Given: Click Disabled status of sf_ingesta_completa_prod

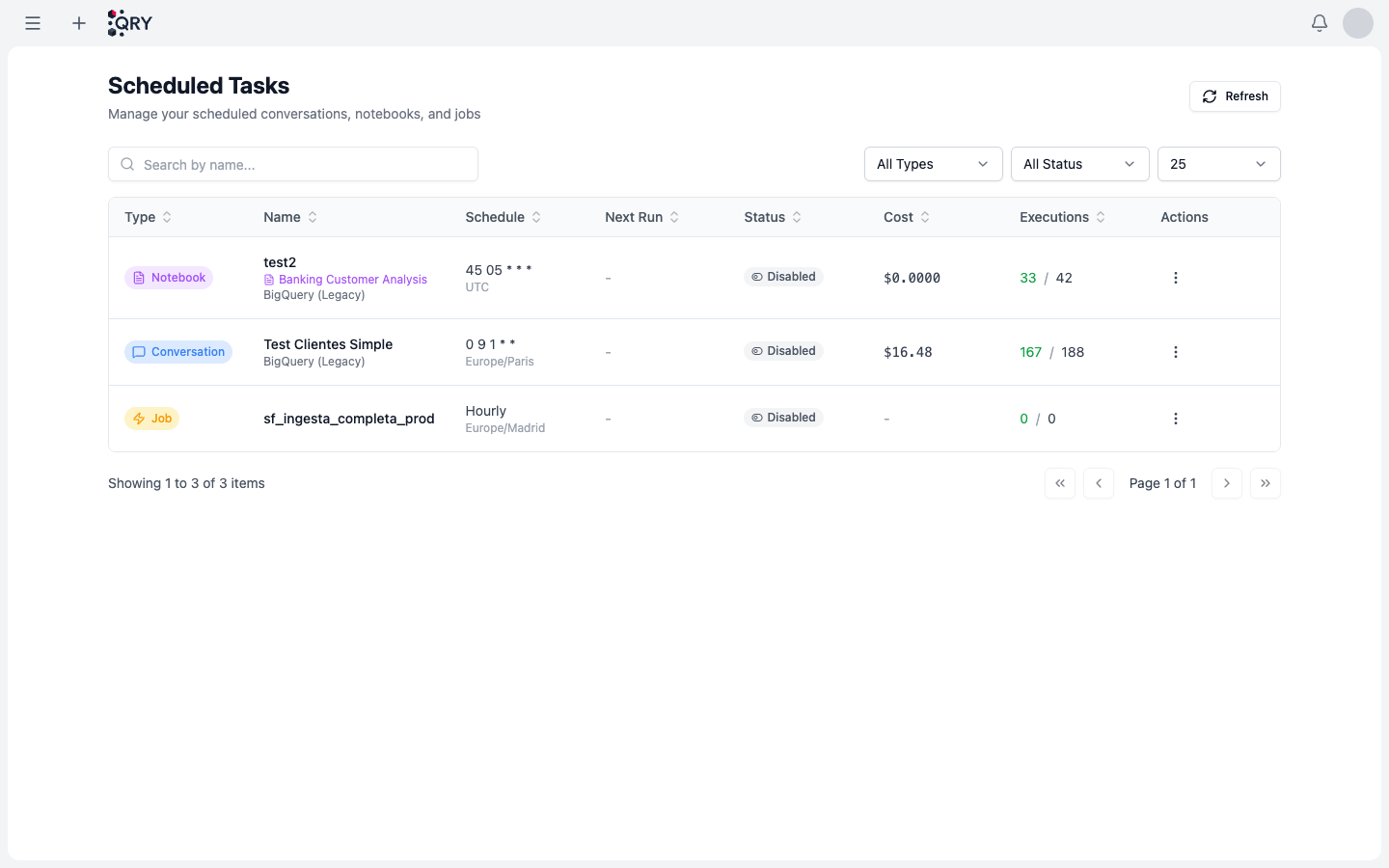Looking at the screenshot, I should click(783, 418).
